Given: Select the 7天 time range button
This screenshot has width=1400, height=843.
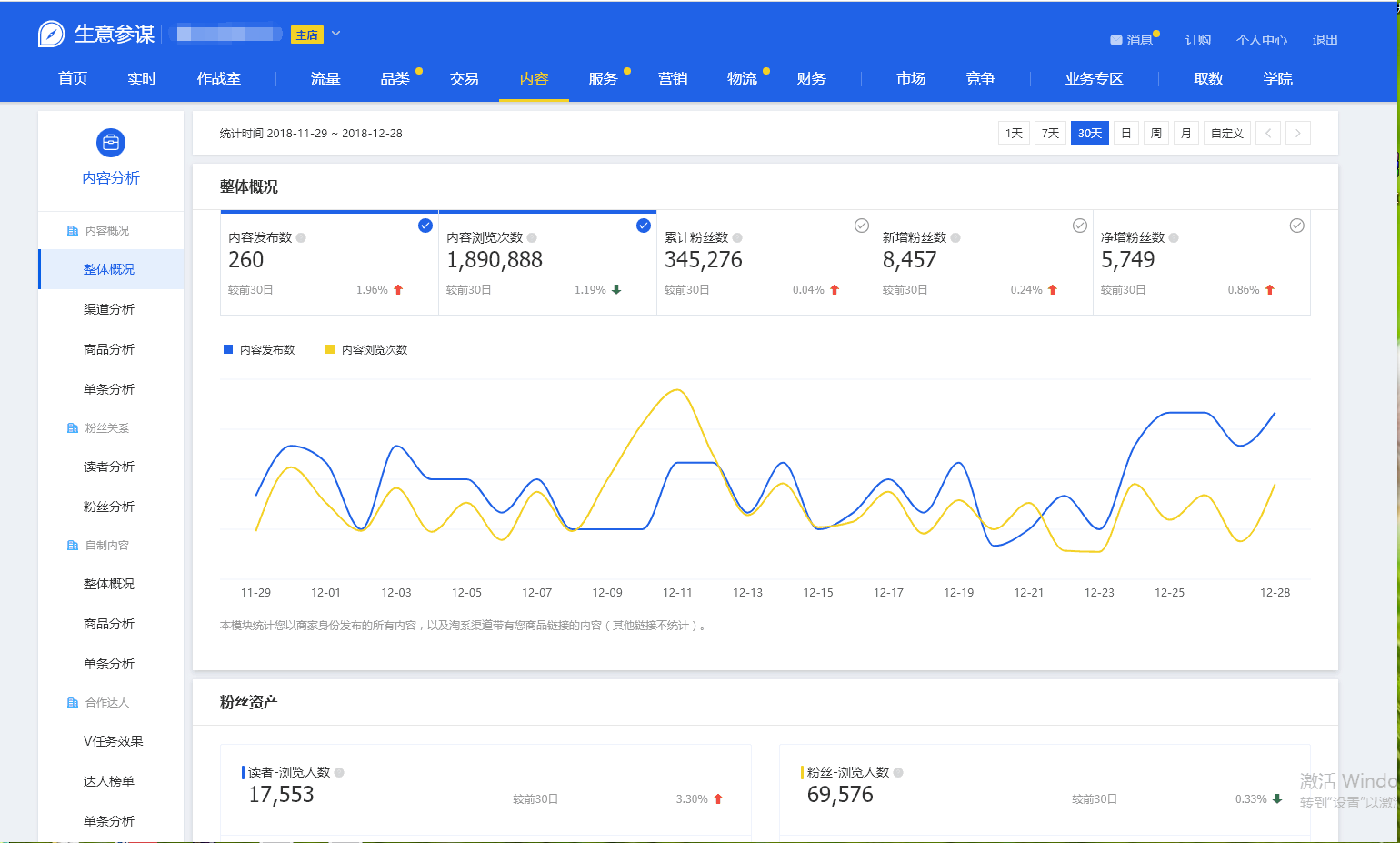Looking at the screenshot, I should click(x=1050, y=133).
